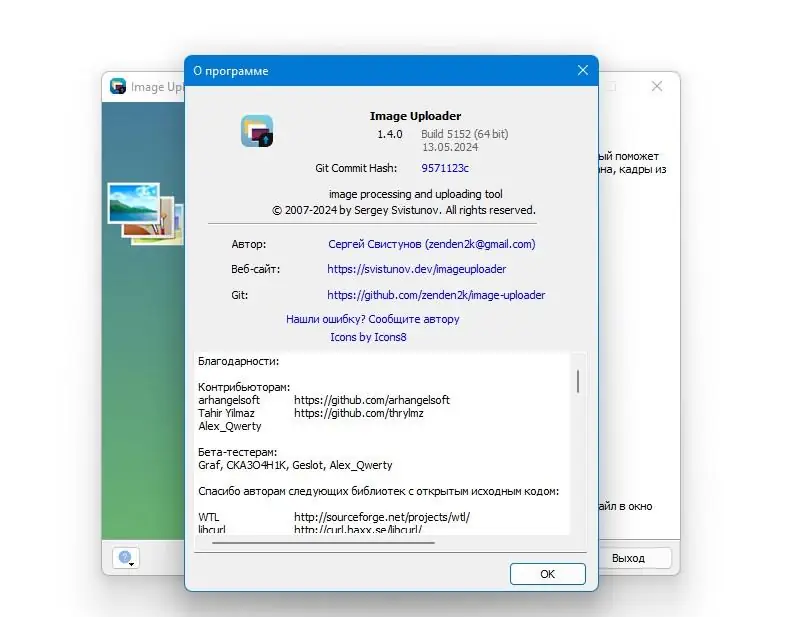Click the 'Git Commit Hash:' label
The image size is (791, 617).
click(x=356, y=168)
